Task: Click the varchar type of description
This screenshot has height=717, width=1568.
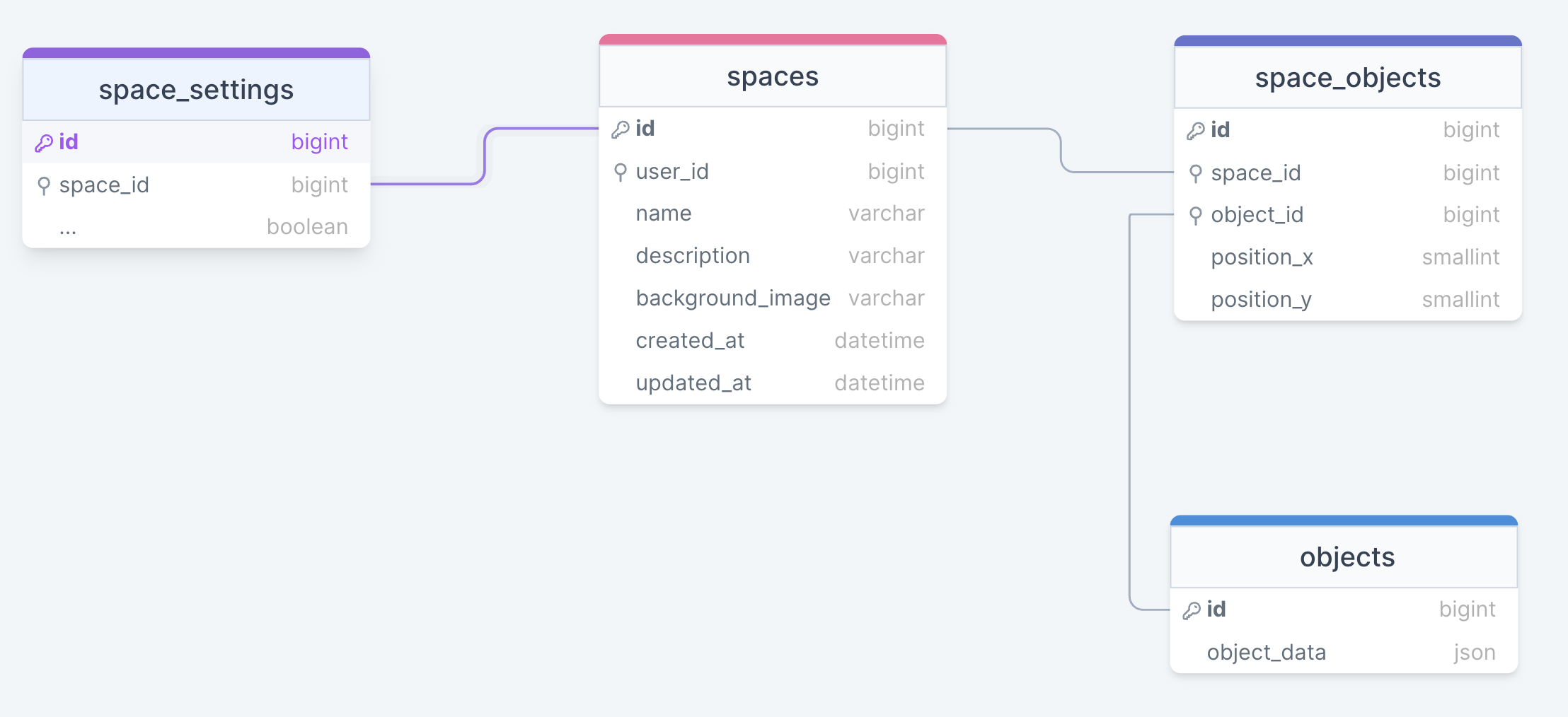Action: (887, 256)
